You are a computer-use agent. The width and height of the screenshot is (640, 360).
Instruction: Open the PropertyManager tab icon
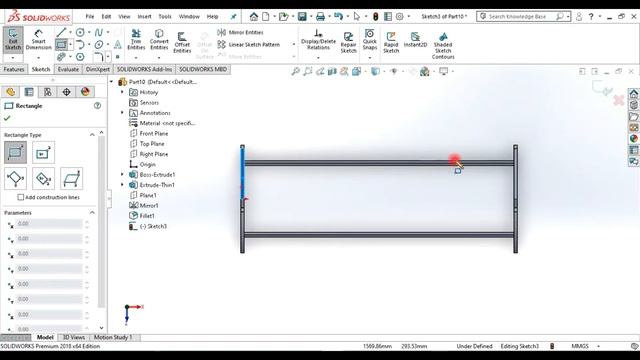pos(29,92)
